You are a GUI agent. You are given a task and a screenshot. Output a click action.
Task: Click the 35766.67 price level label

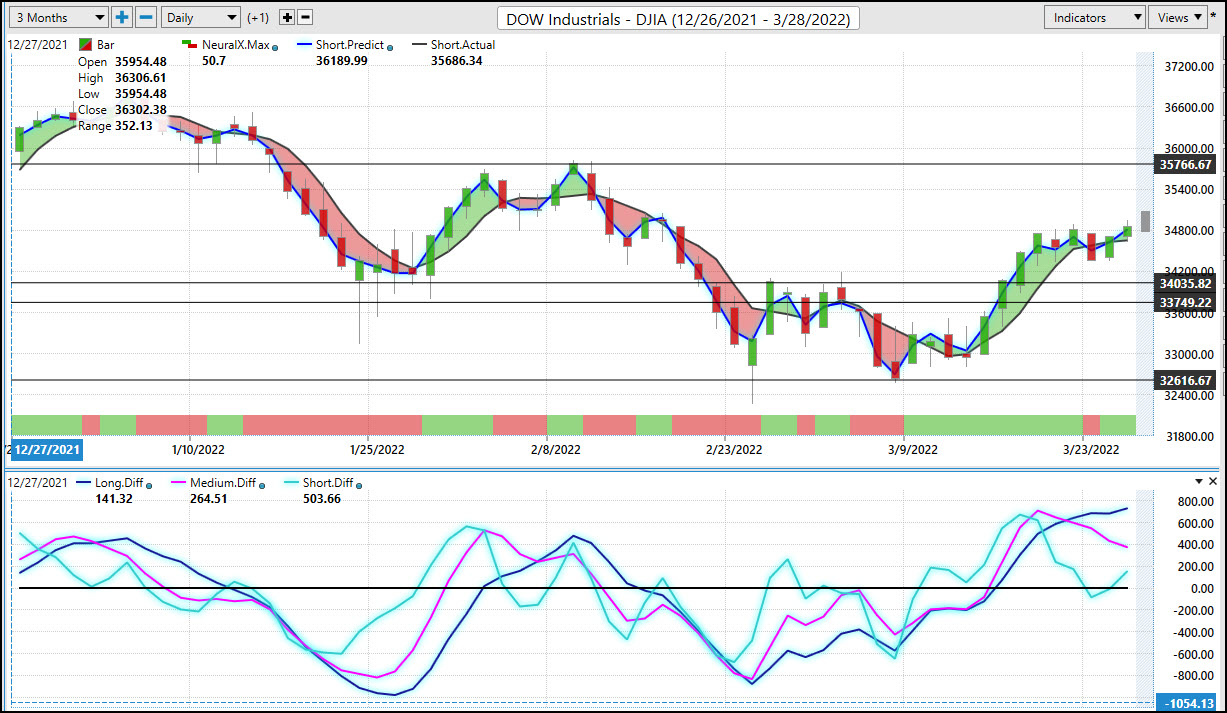[1185, 164]
